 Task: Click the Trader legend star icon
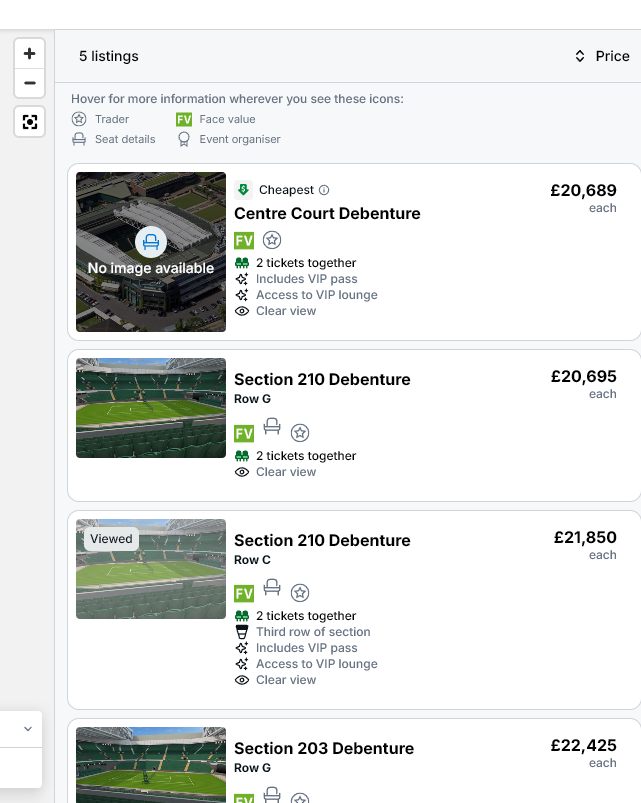(x=79, y=119)
